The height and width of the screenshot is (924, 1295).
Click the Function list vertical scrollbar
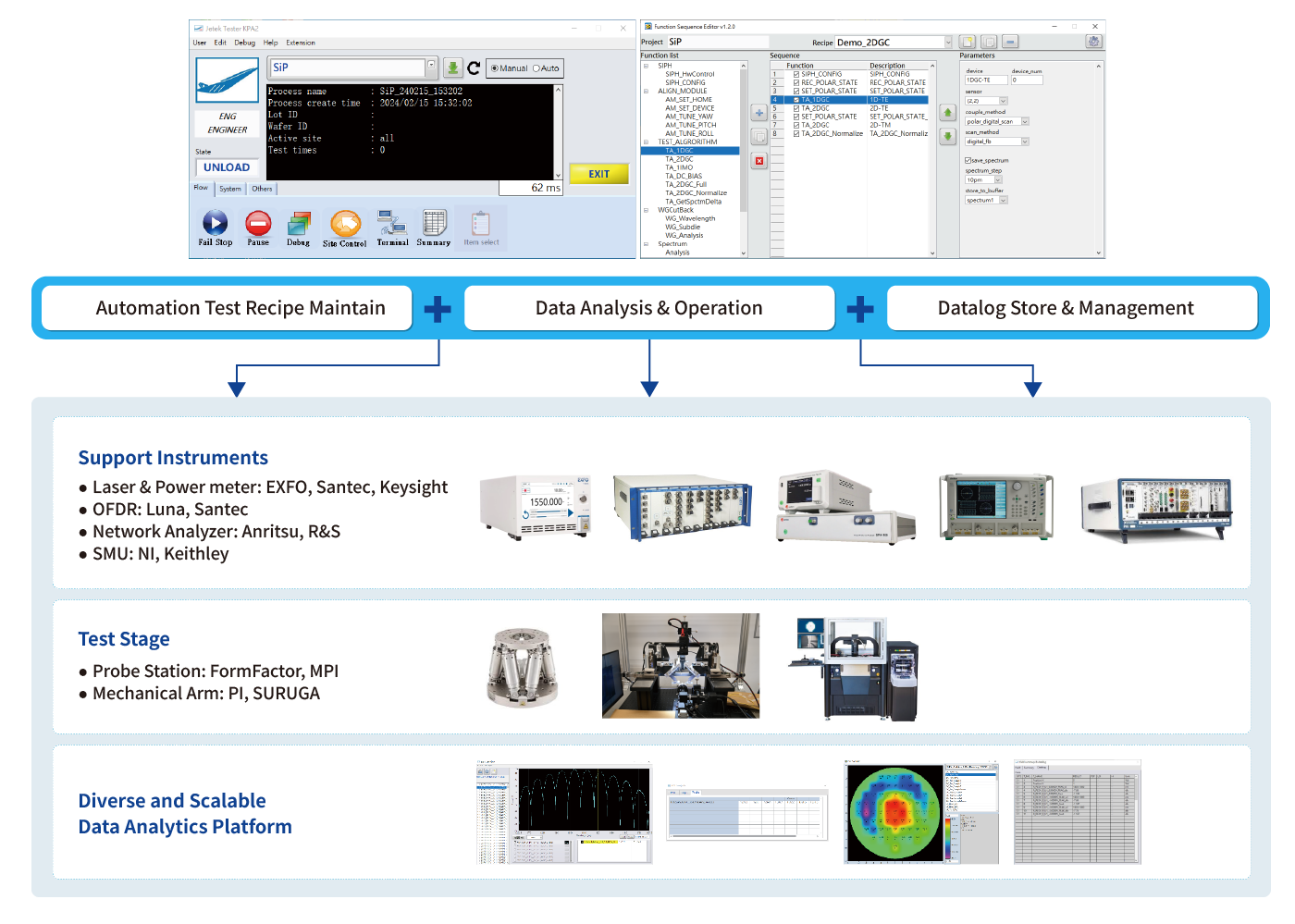pos(743,159)
